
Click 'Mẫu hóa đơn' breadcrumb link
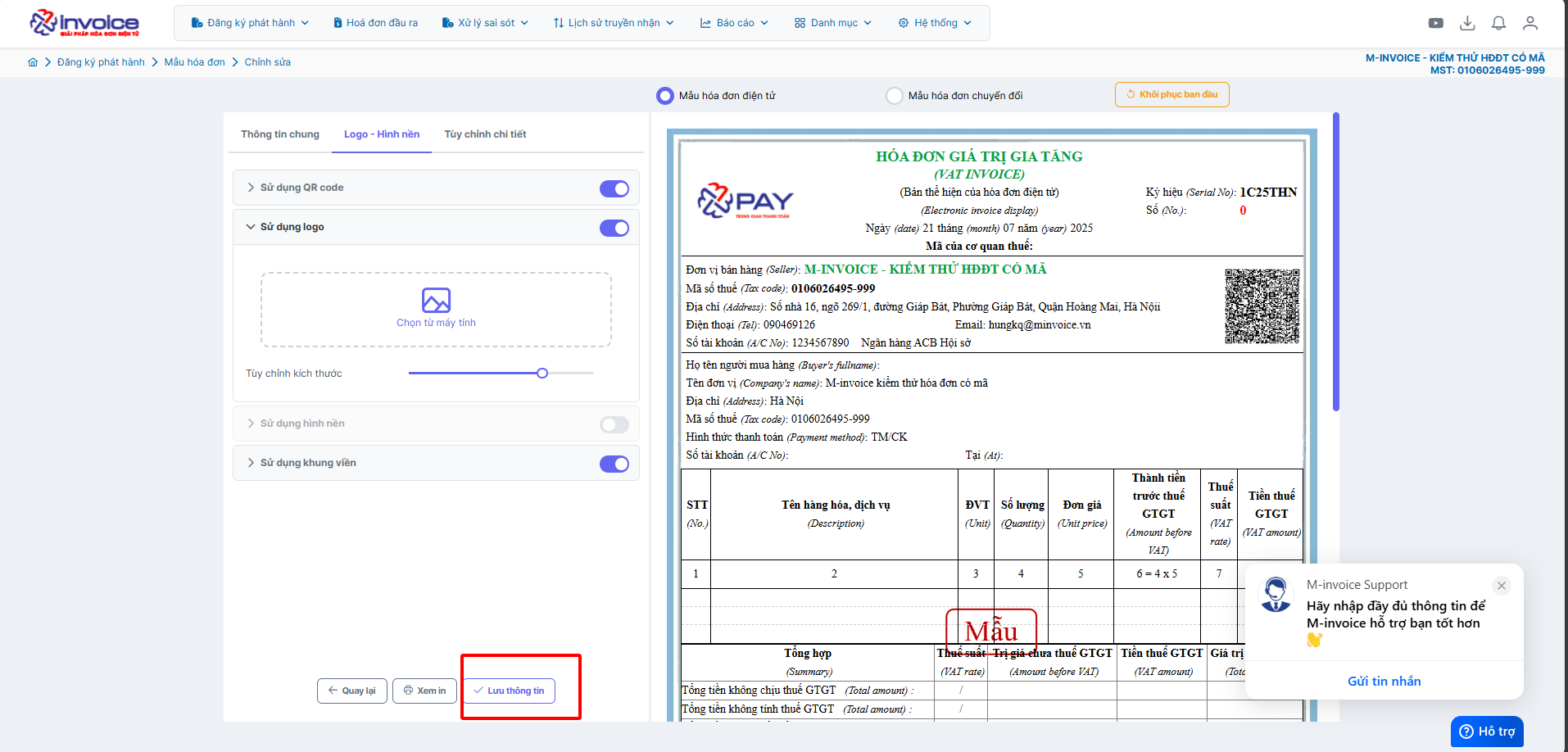[194, 62]
